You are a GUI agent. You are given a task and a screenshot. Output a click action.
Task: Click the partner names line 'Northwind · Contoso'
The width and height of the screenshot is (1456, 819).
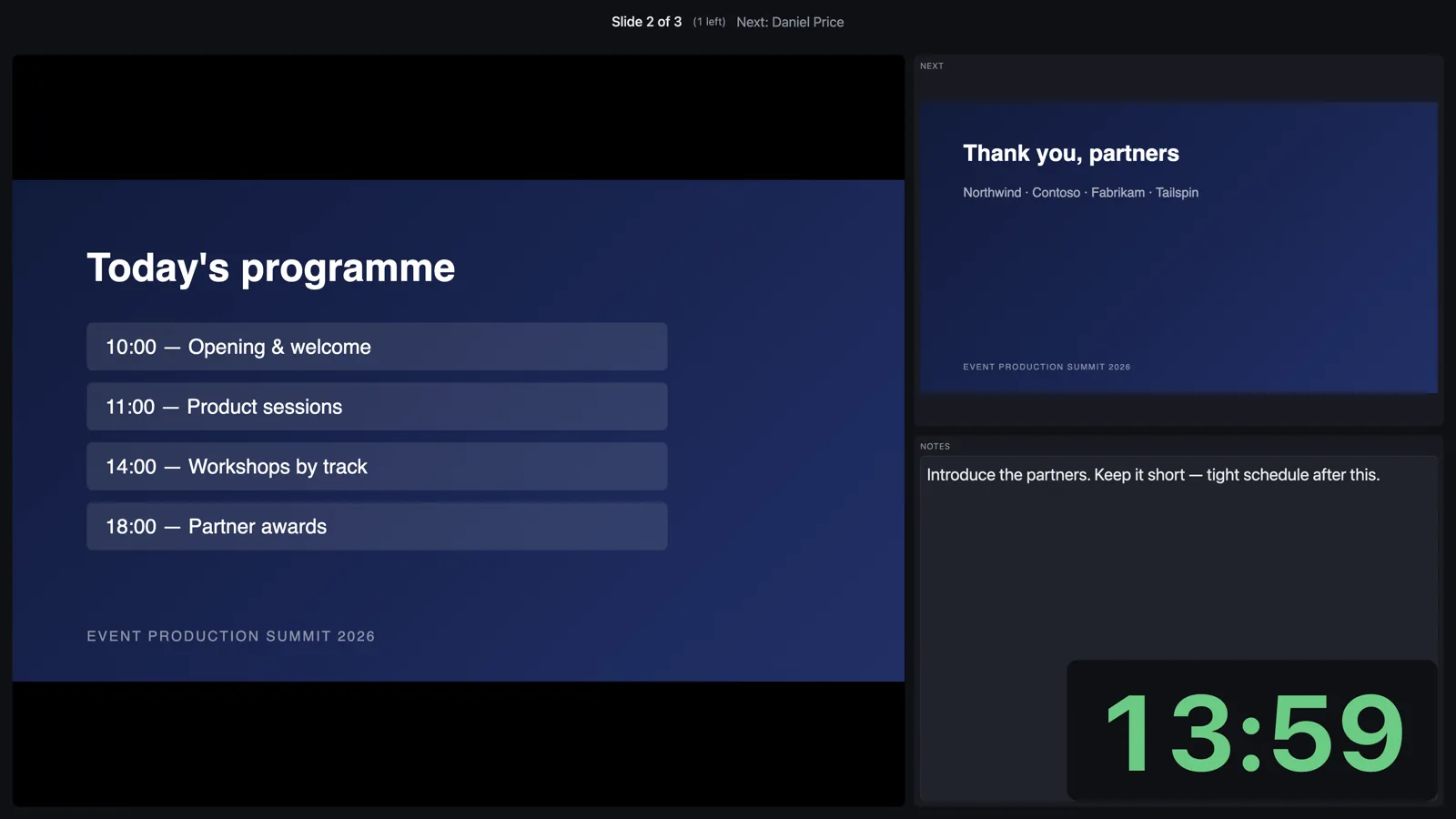coord(1081,193)
